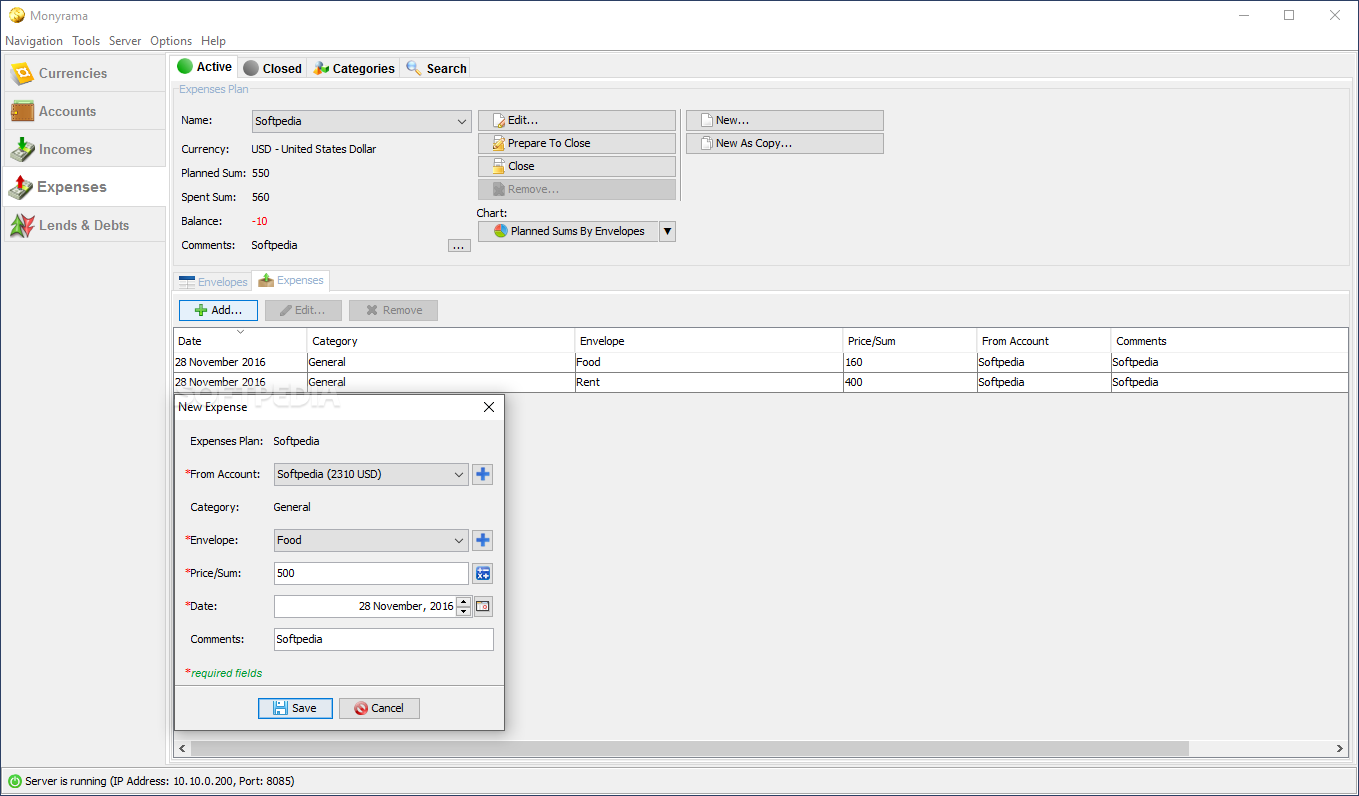The image size is (1359, 796).
Task: Click the Close plan button
Action: coord(577,166)
